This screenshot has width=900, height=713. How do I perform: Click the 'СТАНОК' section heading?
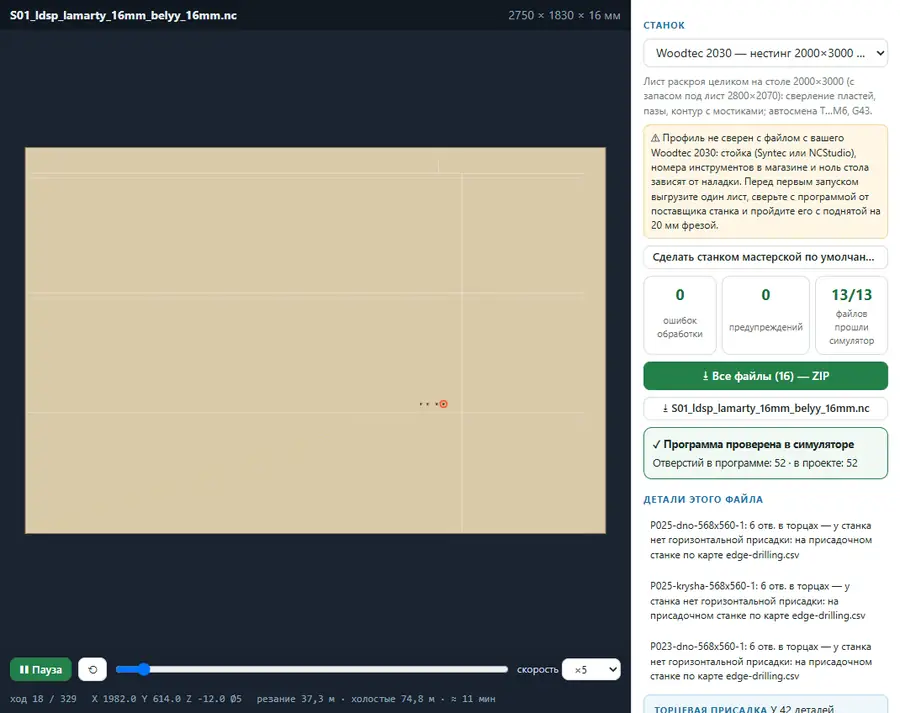click(x=664, y=25)
